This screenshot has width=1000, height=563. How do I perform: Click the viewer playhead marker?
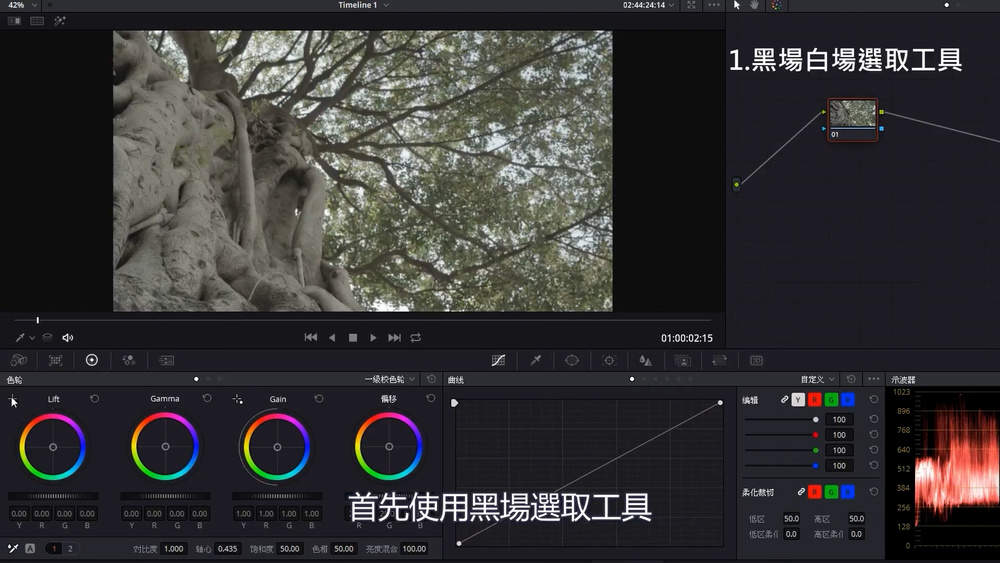click(x=38, y=319)
